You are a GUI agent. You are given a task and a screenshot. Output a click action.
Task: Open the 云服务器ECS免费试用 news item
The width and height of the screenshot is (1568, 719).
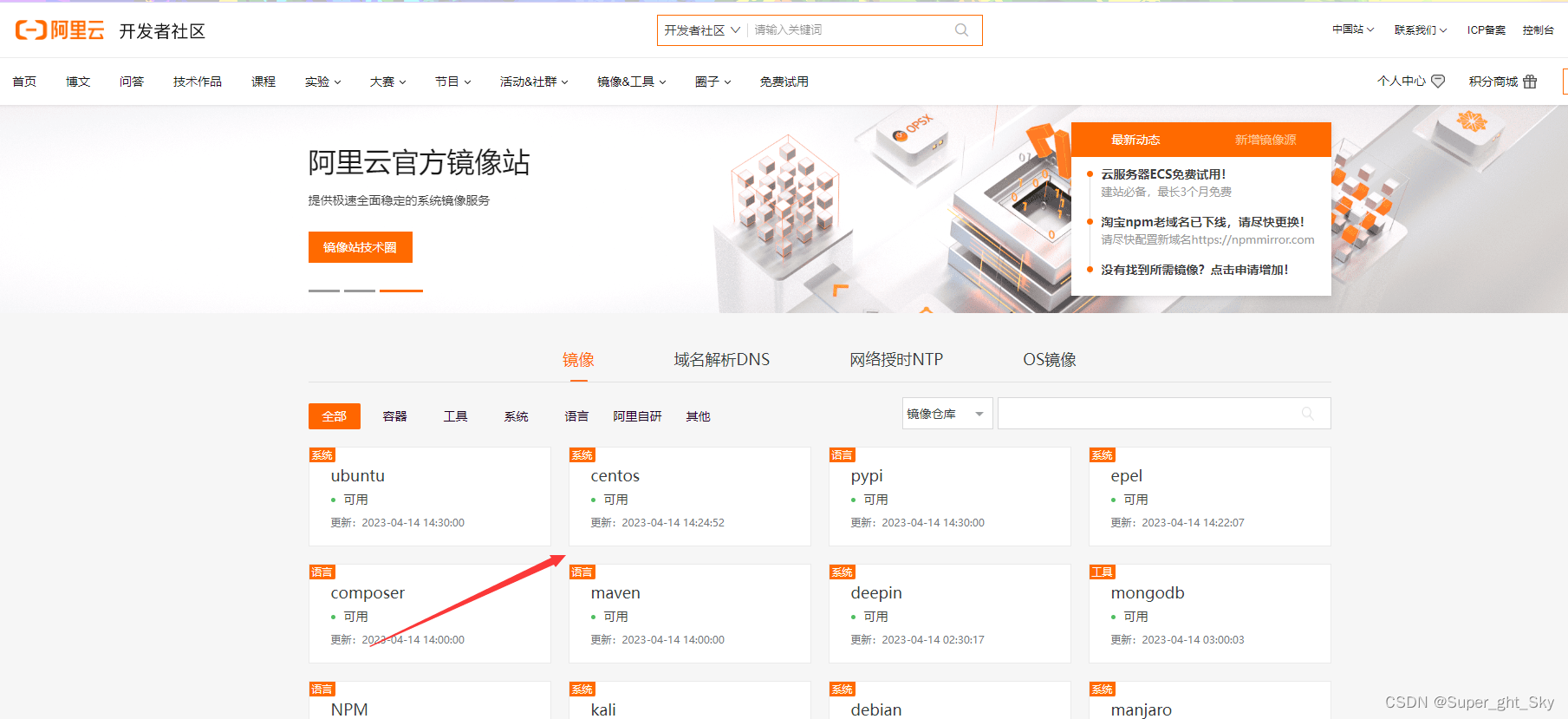click(x=1163, y=174)
